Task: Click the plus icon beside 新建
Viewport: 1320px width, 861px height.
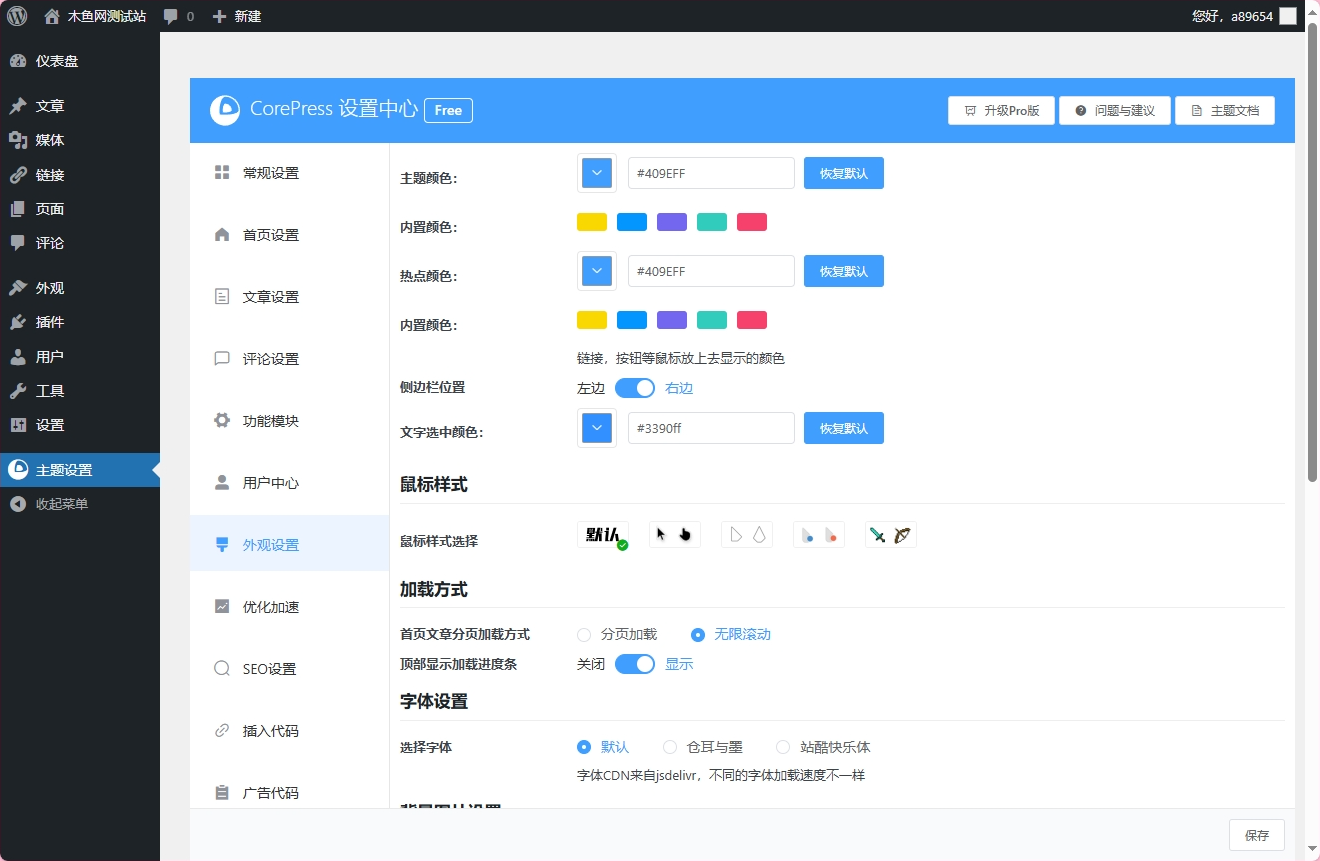Action: click(220, 16)
